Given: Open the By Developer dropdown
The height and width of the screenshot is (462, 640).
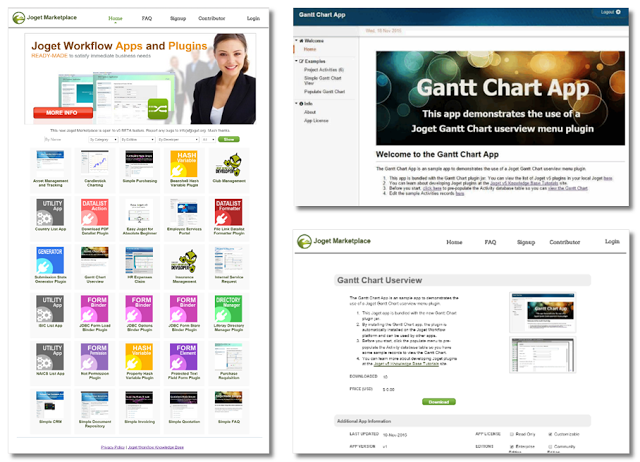Looking at the screenshot, I should pos(178,140).
